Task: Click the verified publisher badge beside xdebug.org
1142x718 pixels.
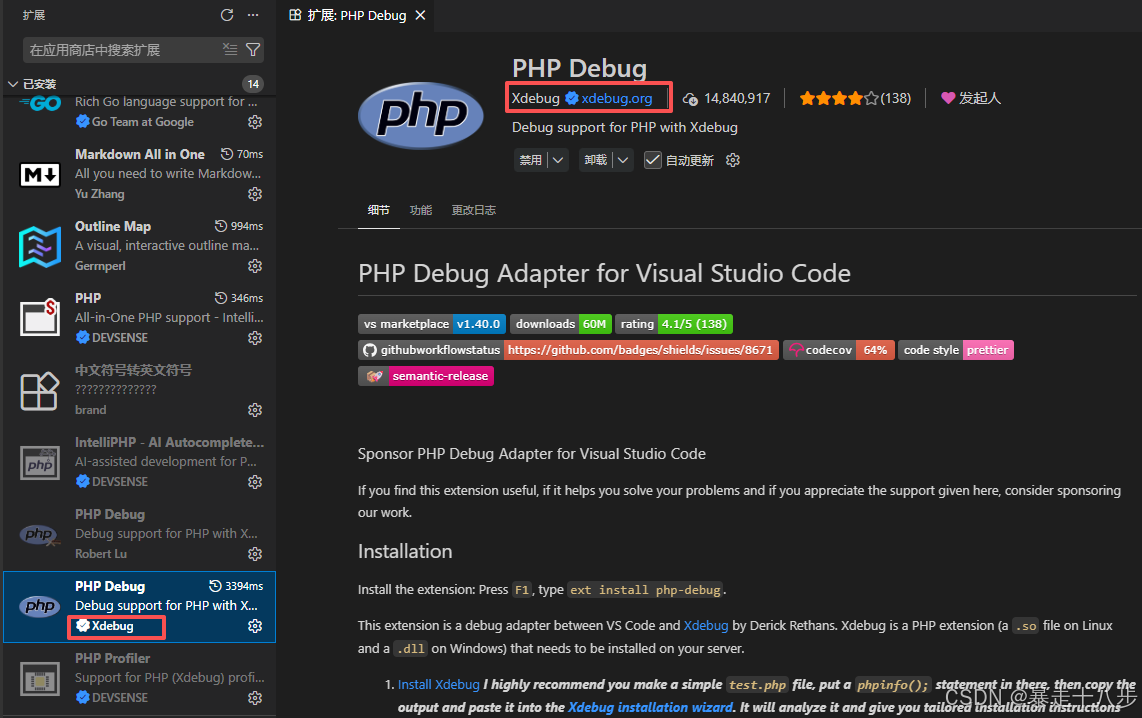Action: 572,98
